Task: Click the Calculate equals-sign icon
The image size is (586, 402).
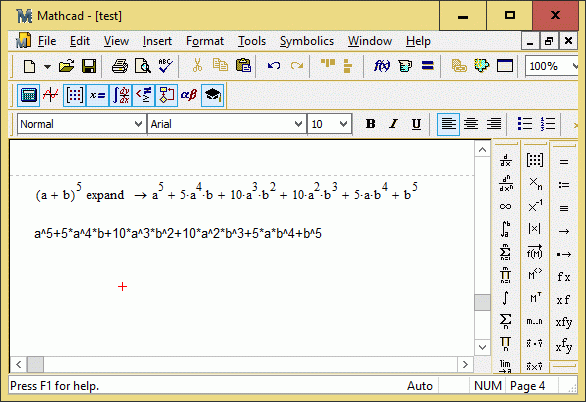Action: [x=428, y=67]
